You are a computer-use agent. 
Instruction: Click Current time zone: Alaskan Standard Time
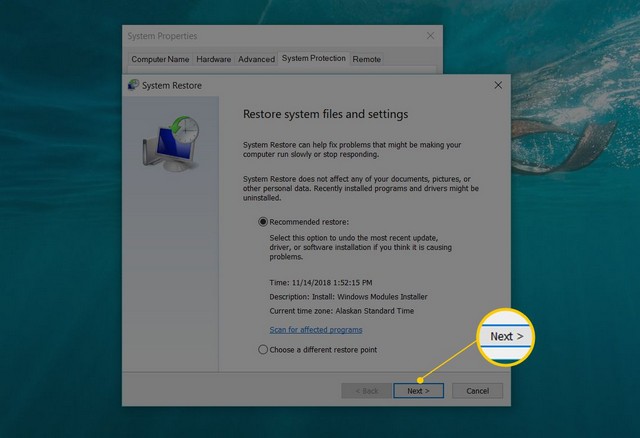click(x=342, y=311)
